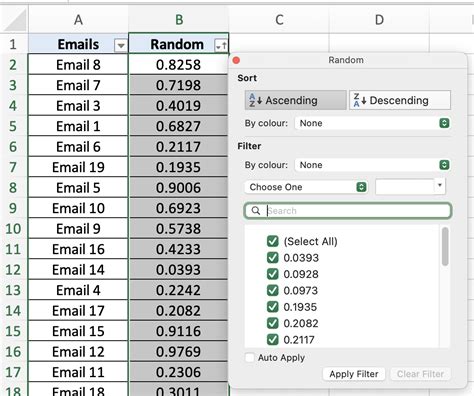Screen dimensions: 474x396
Task: Select column C header
Action: point(279,20)
